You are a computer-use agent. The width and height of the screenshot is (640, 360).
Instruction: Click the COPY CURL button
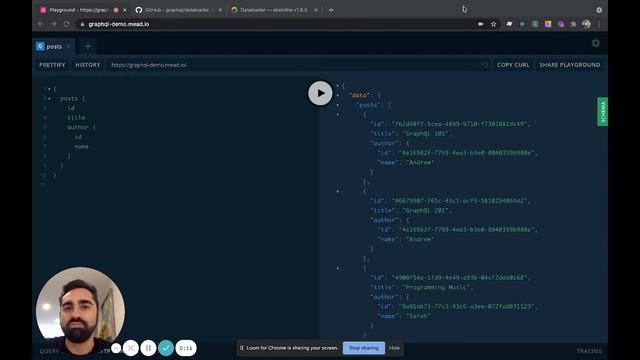(513, 65)
